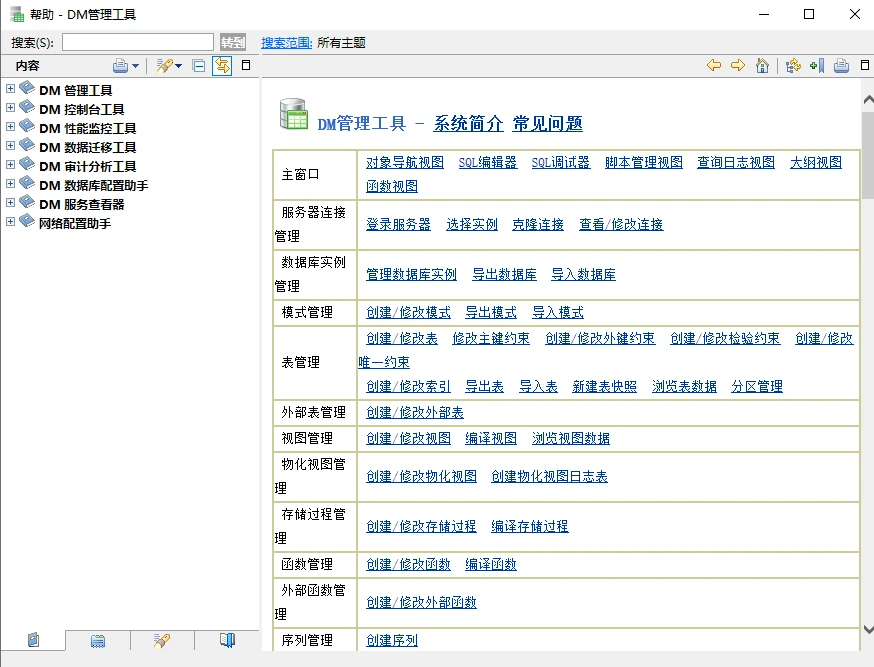The height and width of the screenshot is (667, 874).
Task: Switch to the bookmarks tab at bottom
Action: 227,641
